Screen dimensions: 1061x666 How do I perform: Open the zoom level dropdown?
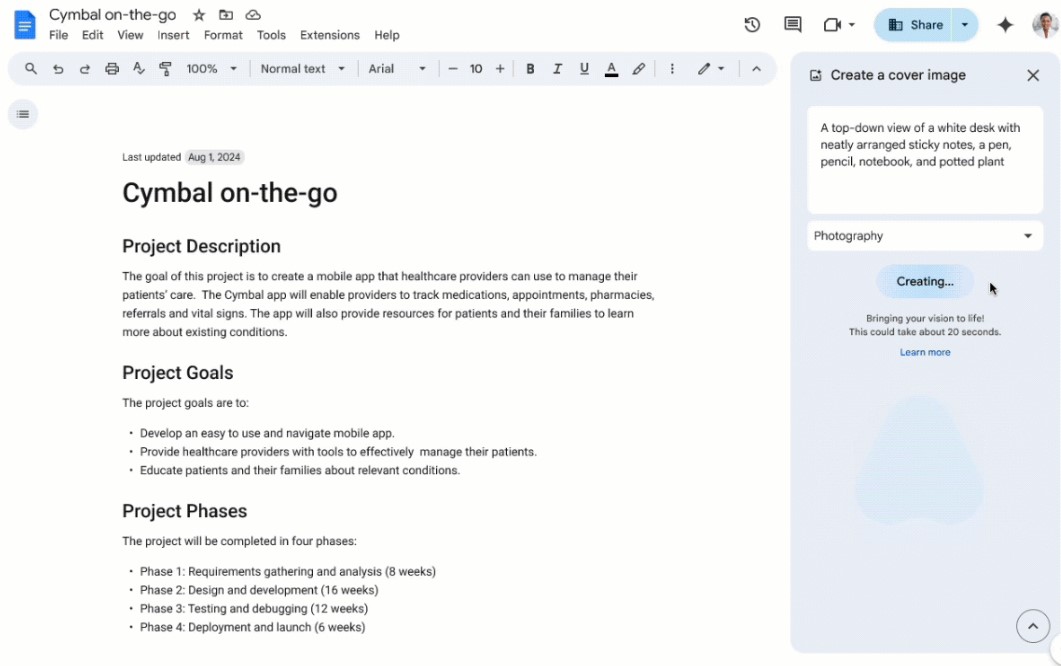tap(212, 68)
